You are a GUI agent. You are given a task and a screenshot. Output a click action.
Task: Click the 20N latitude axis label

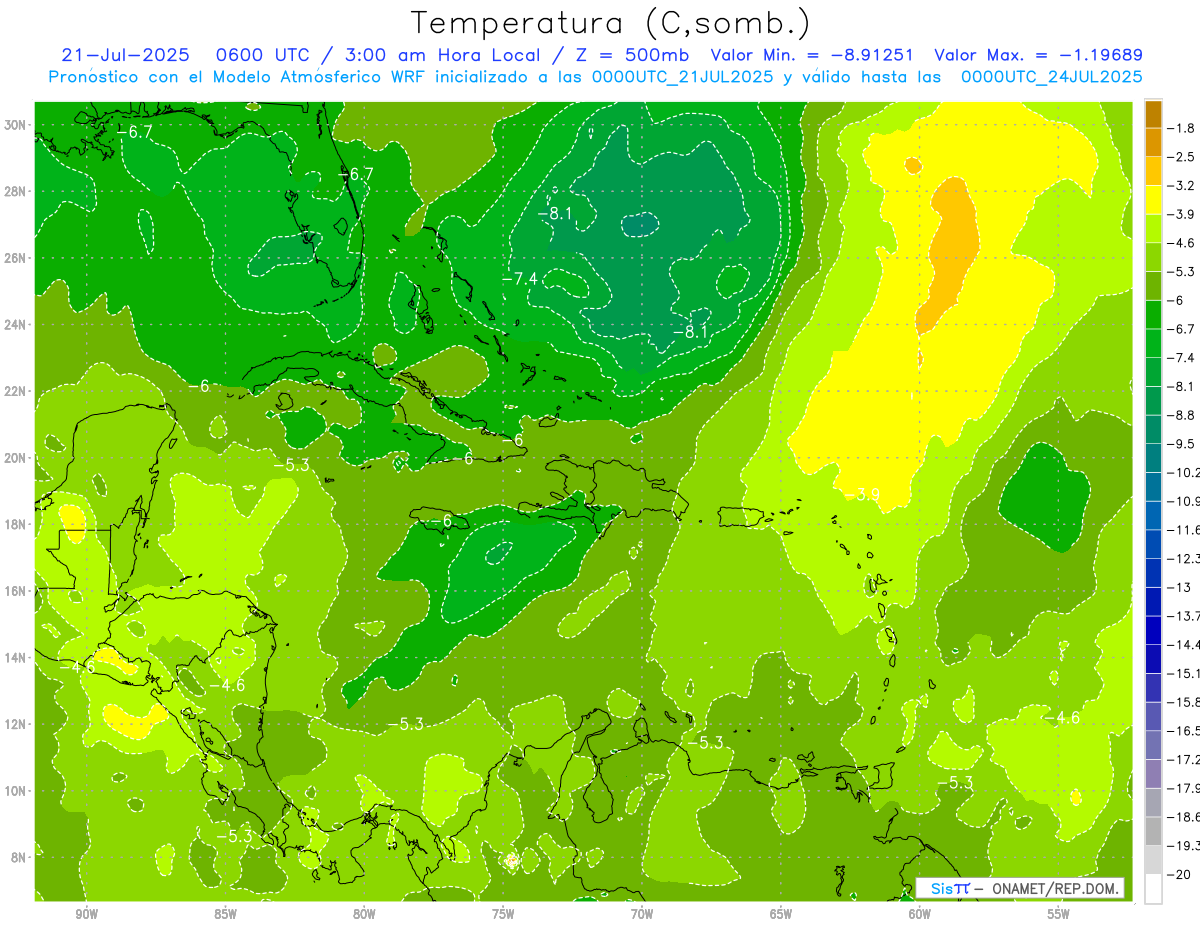pyautogui.click(x=17, y=457)
